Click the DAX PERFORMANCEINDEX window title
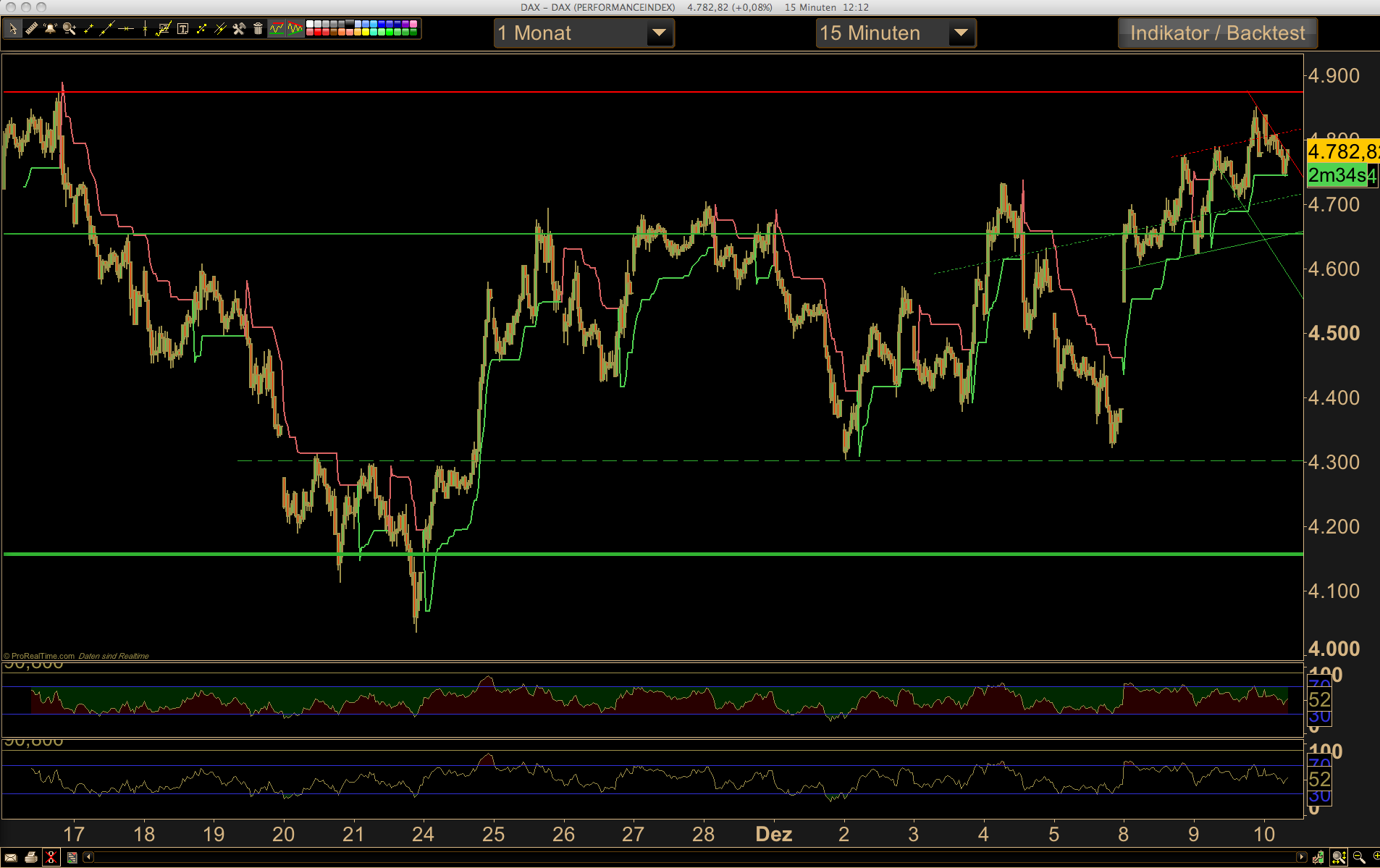The image size is (1380, 868). [597, 7]
